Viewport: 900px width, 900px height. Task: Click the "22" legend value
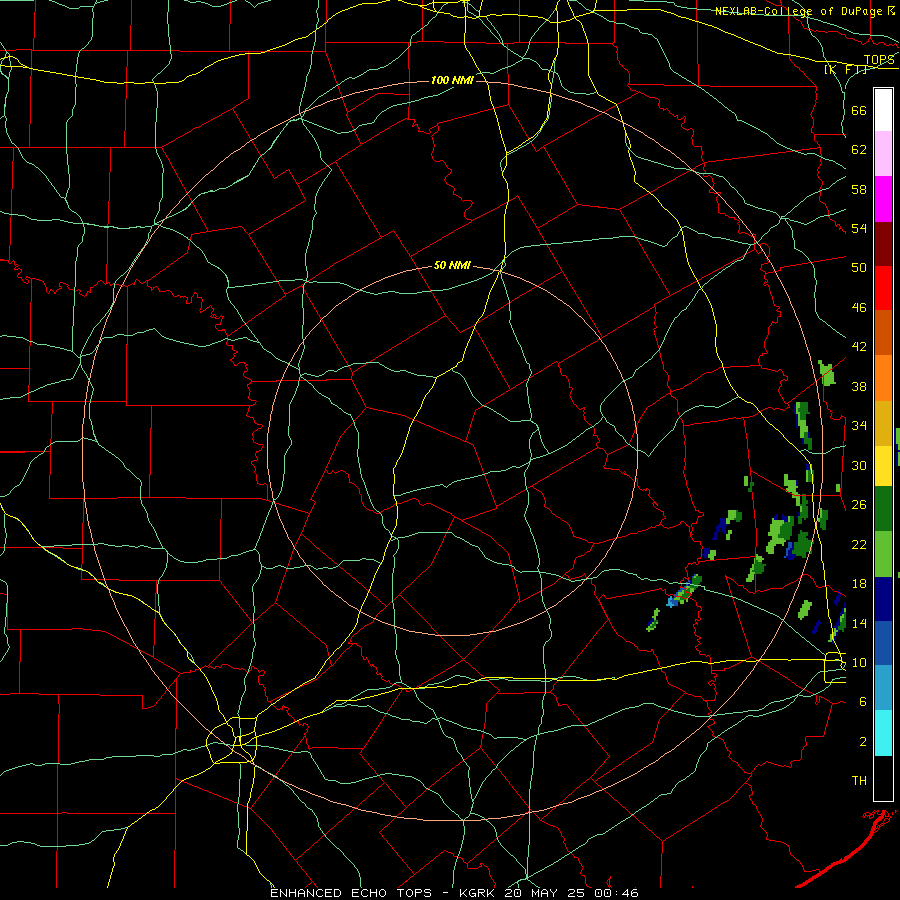click(x=859, y=545)
